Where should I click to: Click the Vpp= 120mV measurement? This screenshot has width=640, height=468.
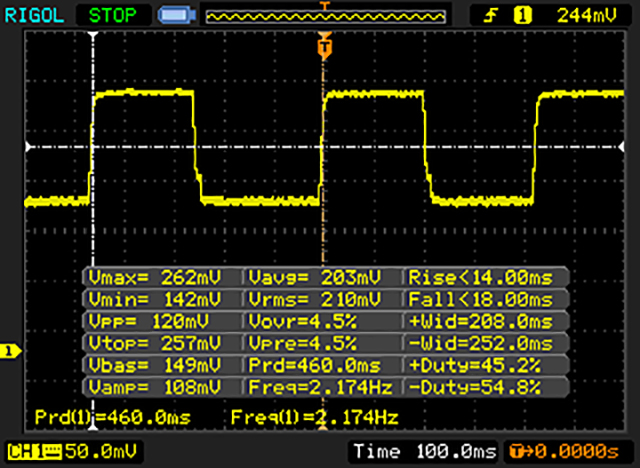149,322
